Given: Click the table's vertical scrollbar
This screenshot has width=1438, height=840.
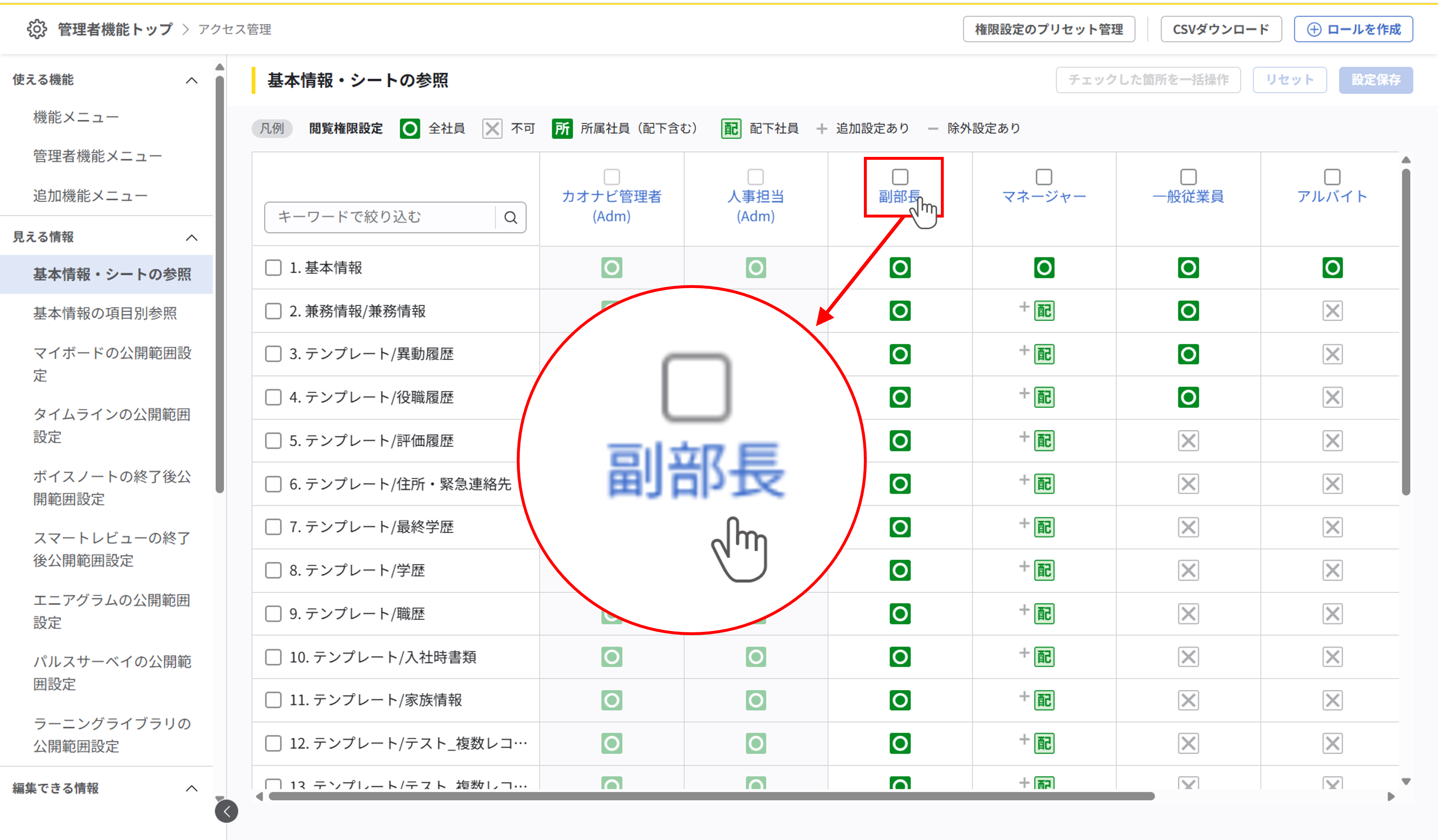Looking at the screenshot, I should point(1406,332).
